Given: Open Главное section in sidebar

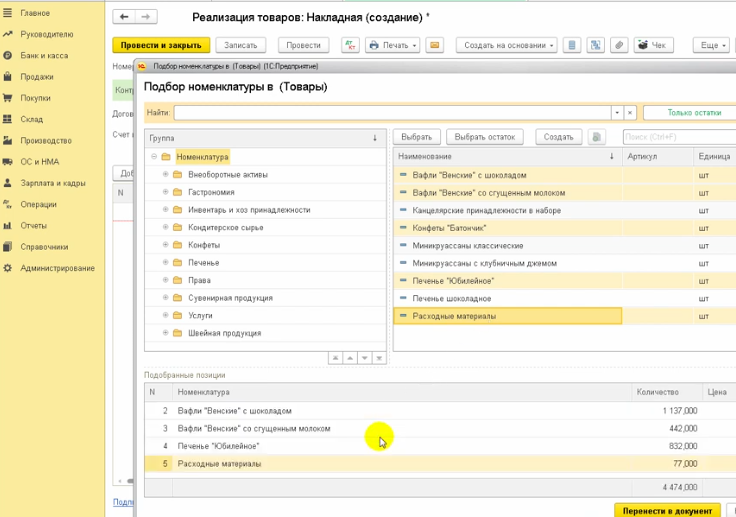Looking at the screenshot, I should [35, 13].
